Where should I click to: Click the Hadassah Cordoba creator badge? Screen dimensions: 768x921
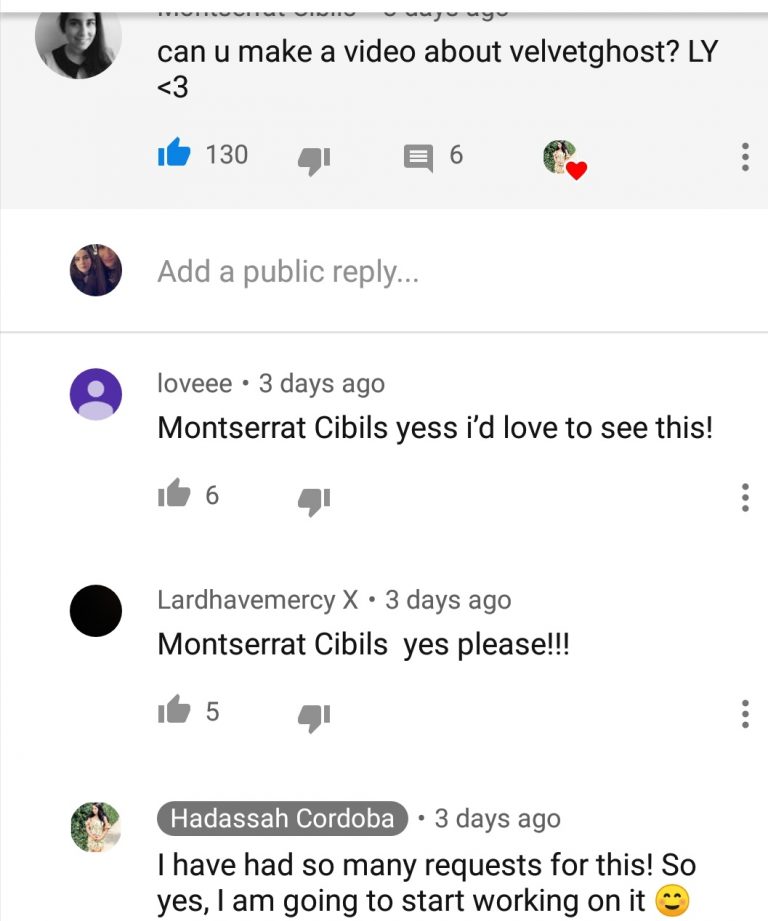[282, 818]
